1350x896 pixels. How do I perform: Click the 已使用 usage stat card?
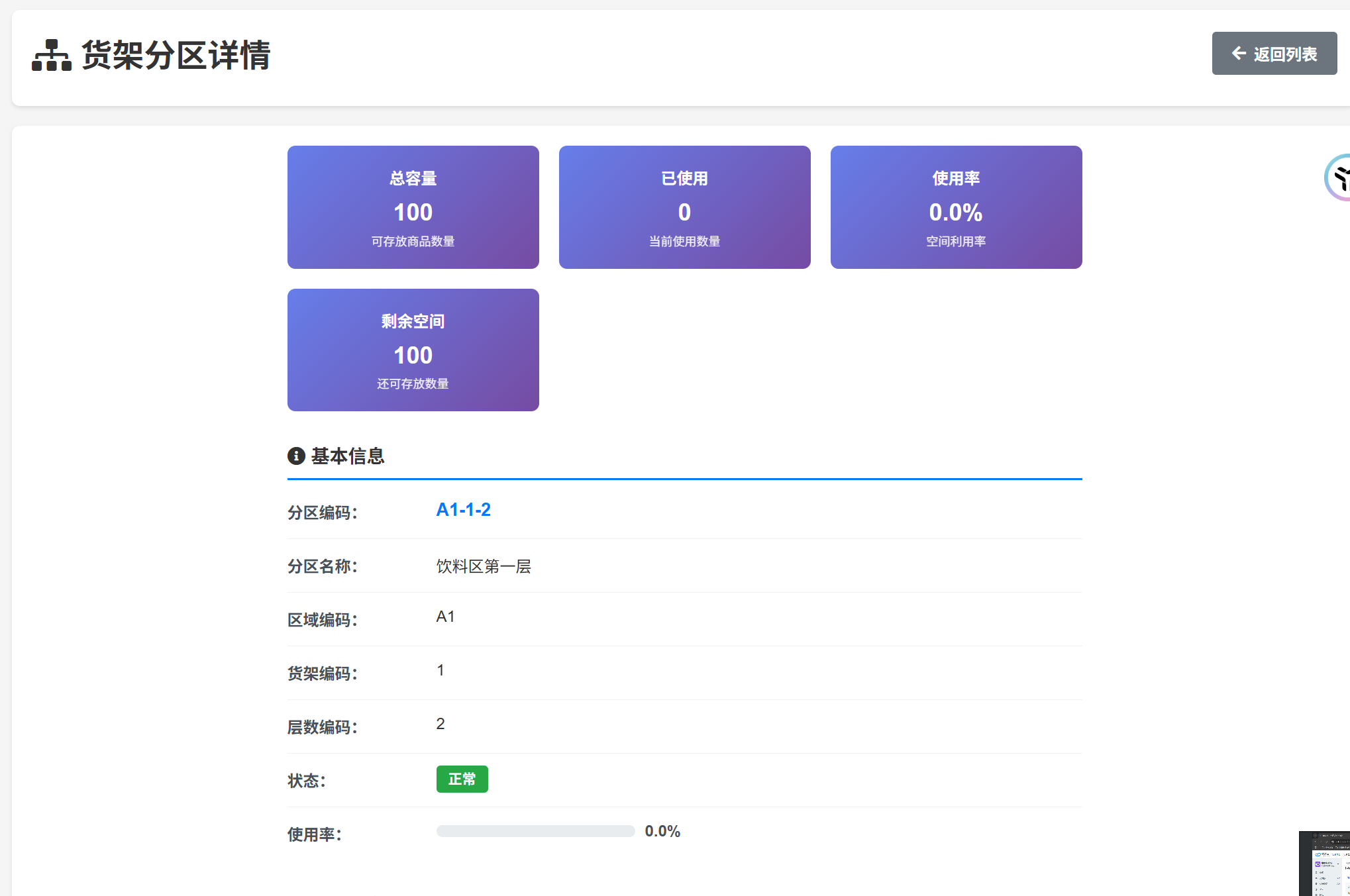(x=684, y=207)
